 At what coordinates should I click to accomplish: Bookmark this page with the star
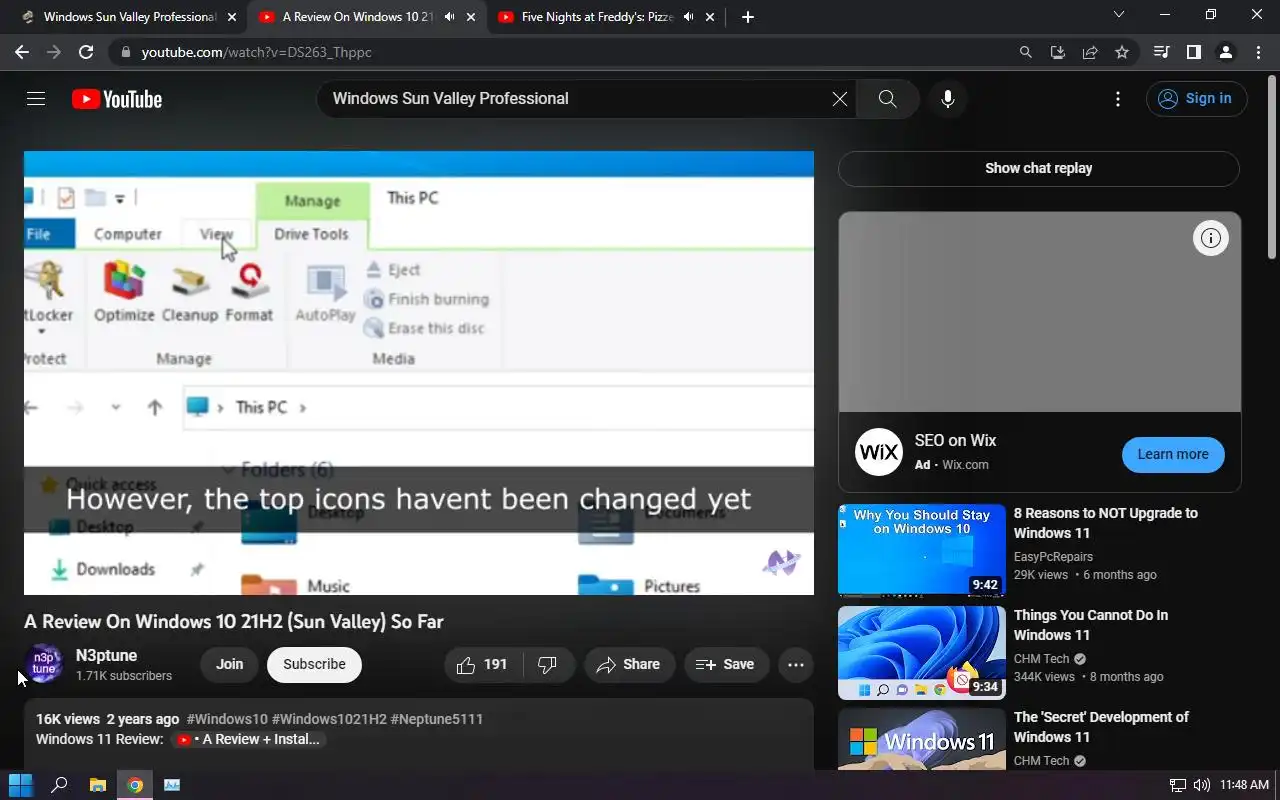tap(1122, 52)
